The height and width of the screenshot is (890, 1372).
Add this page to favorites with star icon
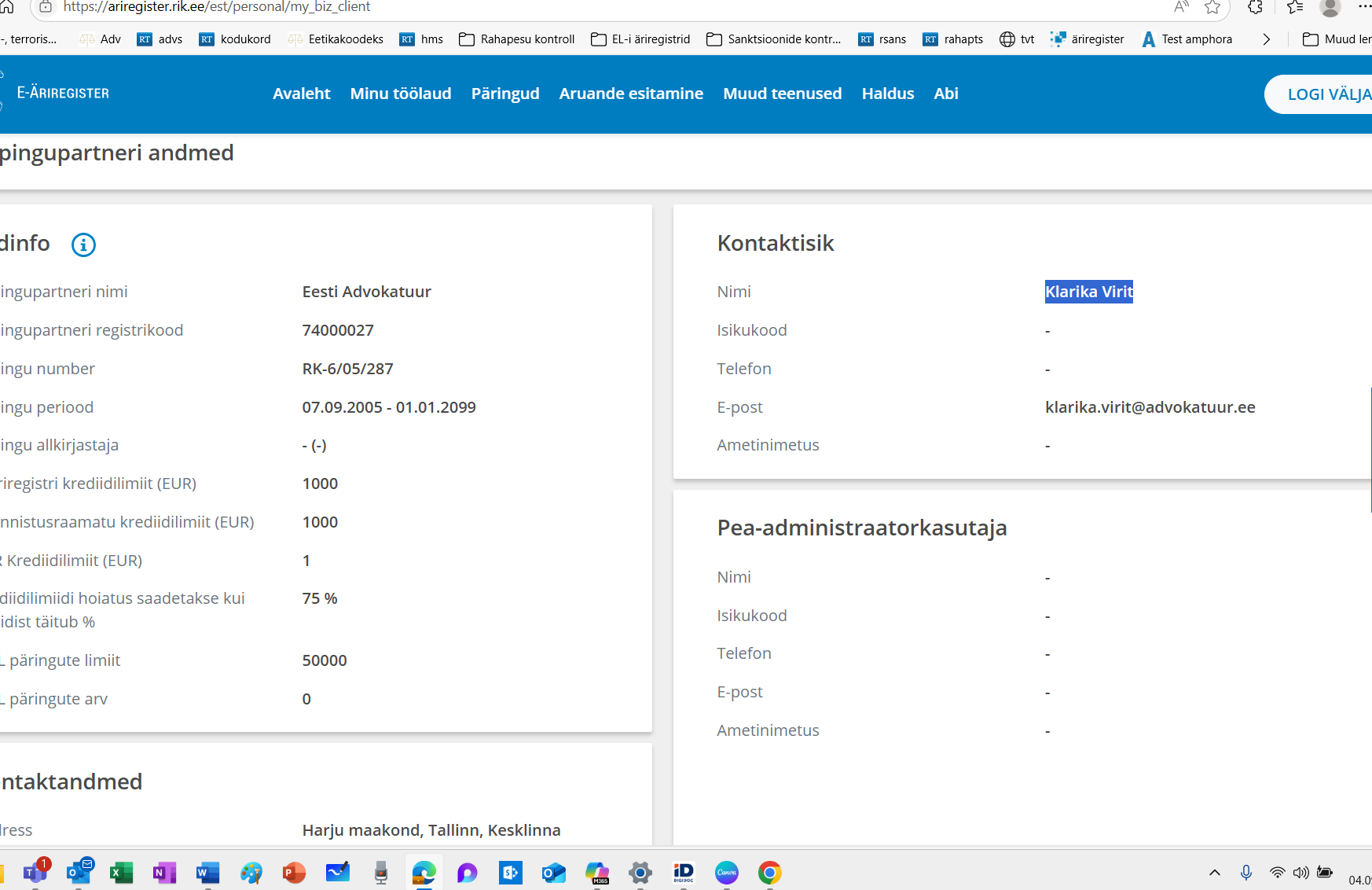tap(1212, 7)
